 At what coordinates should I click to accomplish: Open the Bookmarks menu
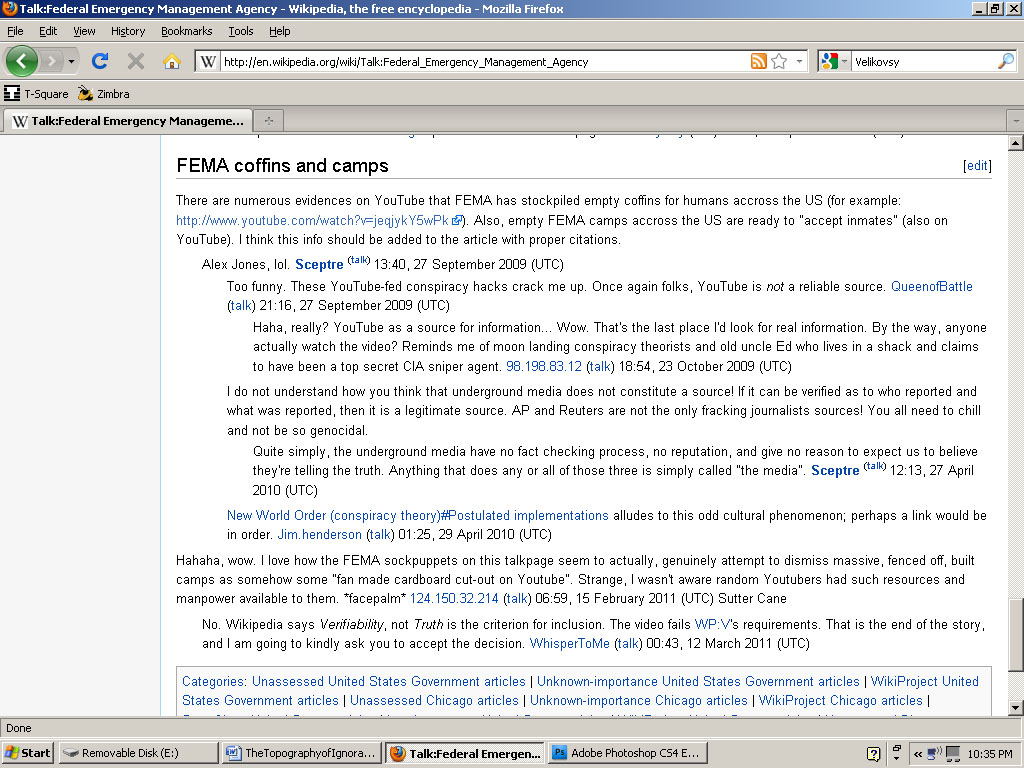186,31
